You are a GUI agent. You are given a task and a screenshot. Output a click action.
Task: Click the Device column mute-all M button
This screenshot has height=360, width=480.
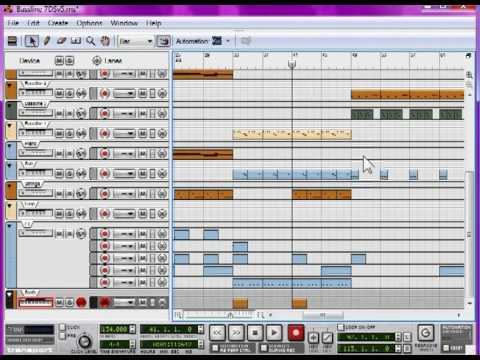click(x=59, y=60)
